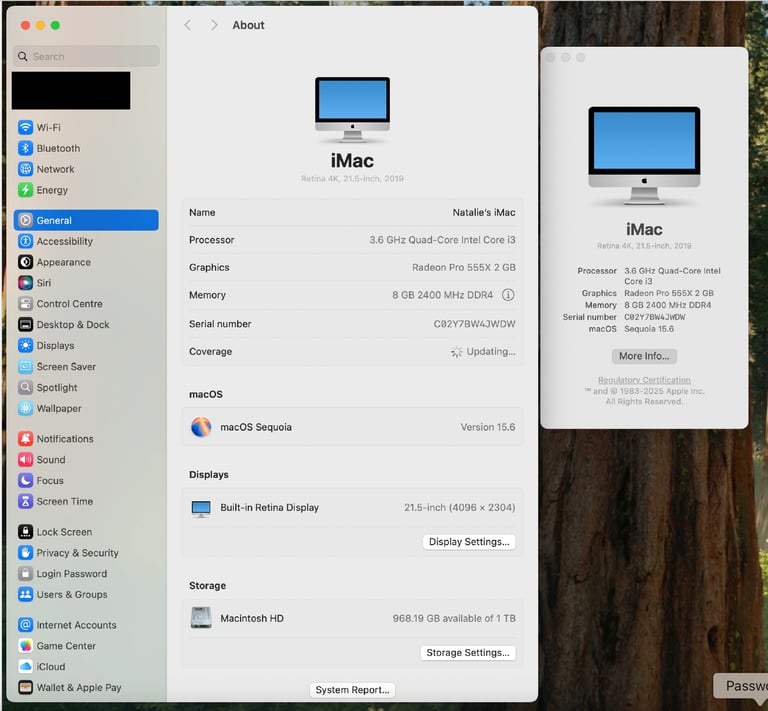This screenshot has height=711, width=768.
Task: Open Storage Settings… button
Action: (468, 653)
